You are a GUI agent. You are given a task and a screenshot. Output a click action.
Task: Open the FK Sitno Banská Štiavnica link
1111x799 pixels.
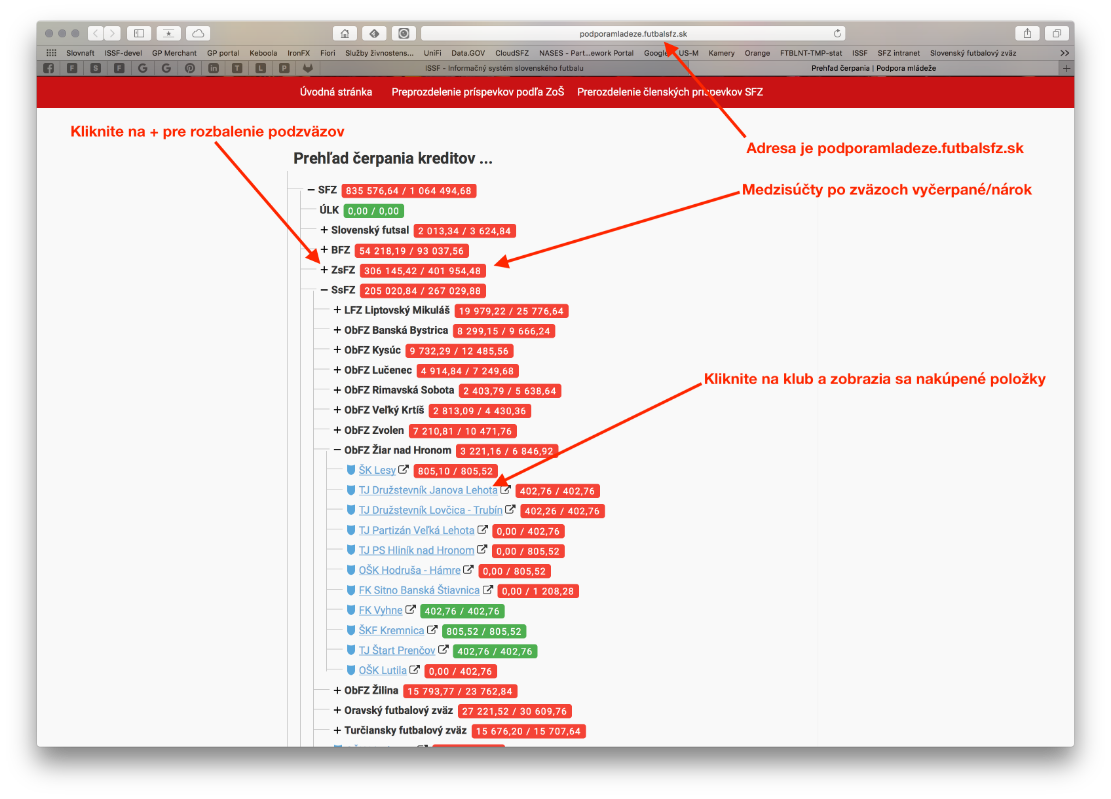[419, 590]
